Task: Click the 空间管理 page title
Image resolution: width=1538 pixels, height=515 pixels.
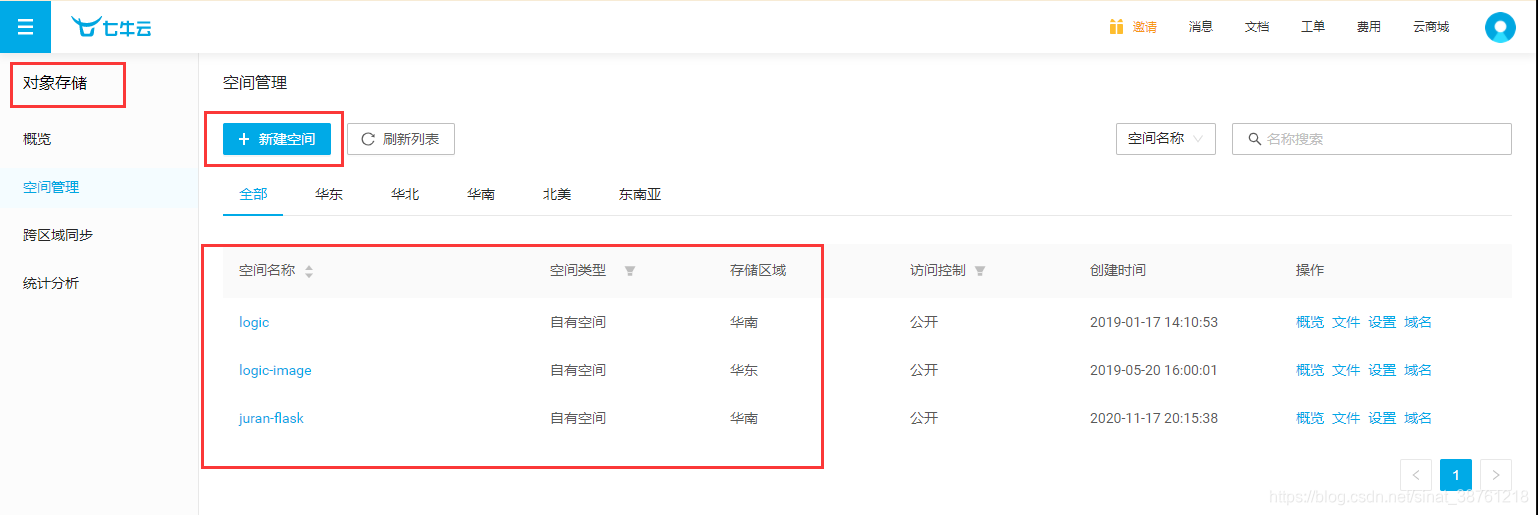Action: click(255, 83)
